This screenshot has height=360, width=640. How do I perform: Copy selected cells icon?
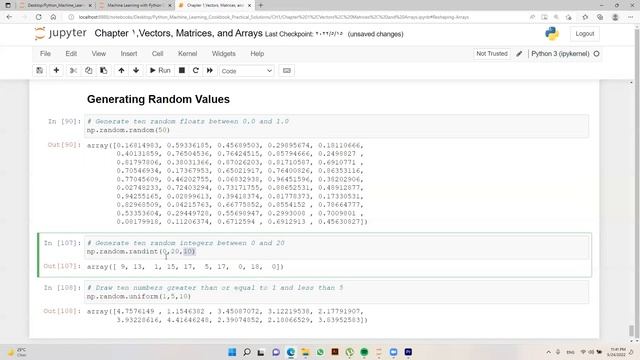point(89,71)
